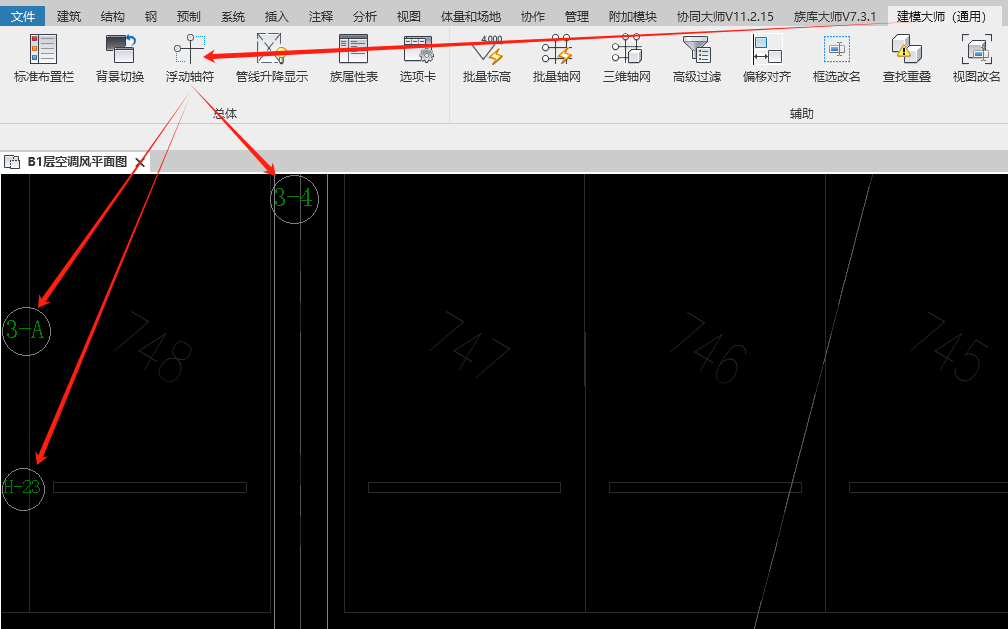Open the 选项卡 settings tool
Screen dimensions: 1008x629
418,59
